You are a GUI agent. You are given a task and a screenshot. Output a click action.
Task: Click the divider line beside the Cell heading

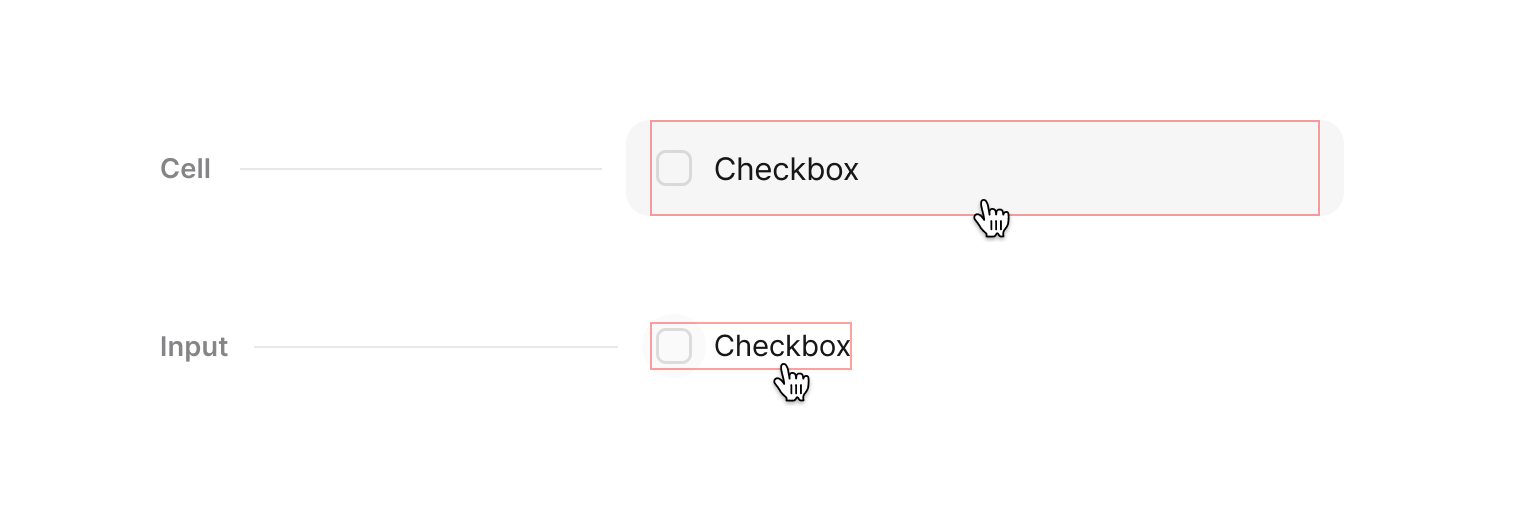[420, 169]
